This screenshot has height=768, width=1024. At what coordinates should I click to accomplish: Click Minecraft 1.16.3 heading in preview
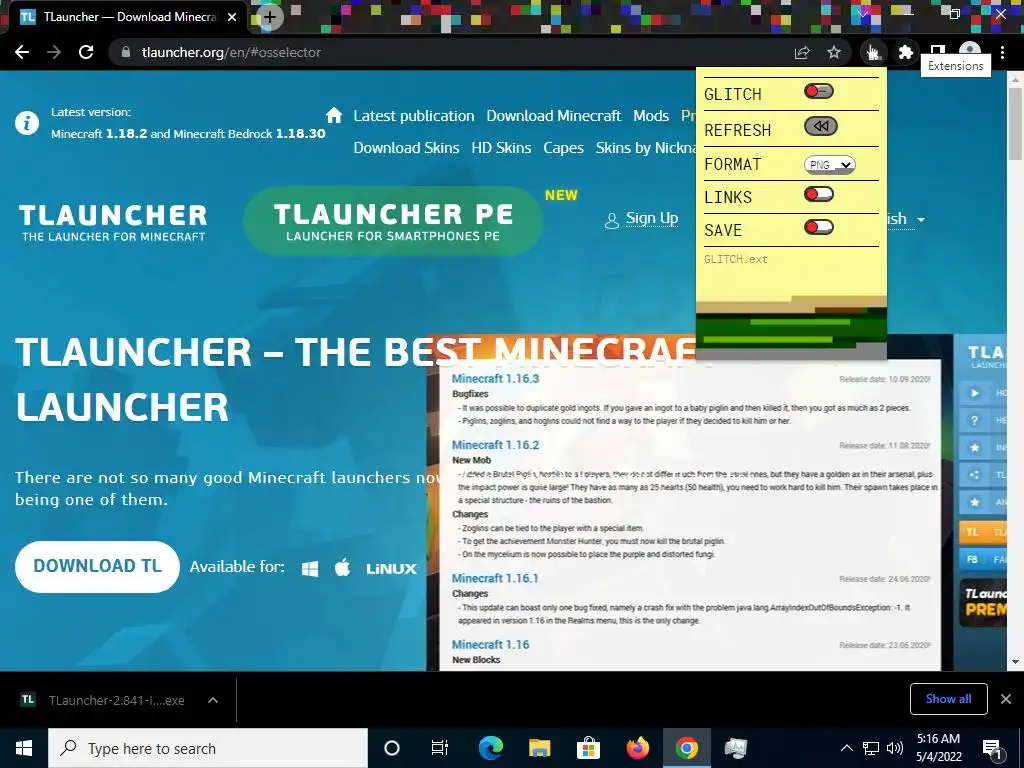[x=495, y=379]
